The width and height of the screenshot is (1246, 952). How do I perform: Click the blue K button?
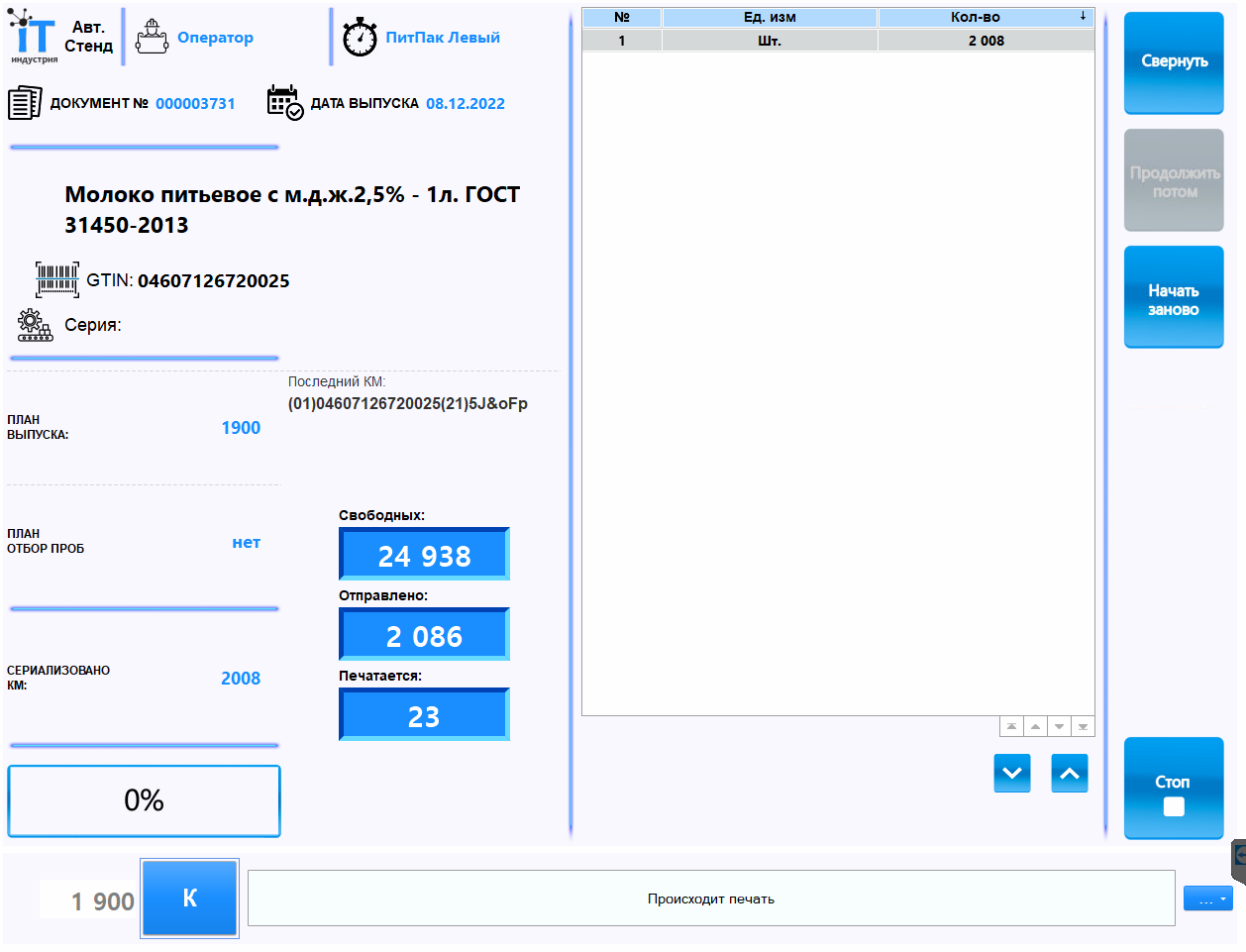pyautogui.click(x=190, y=899)
